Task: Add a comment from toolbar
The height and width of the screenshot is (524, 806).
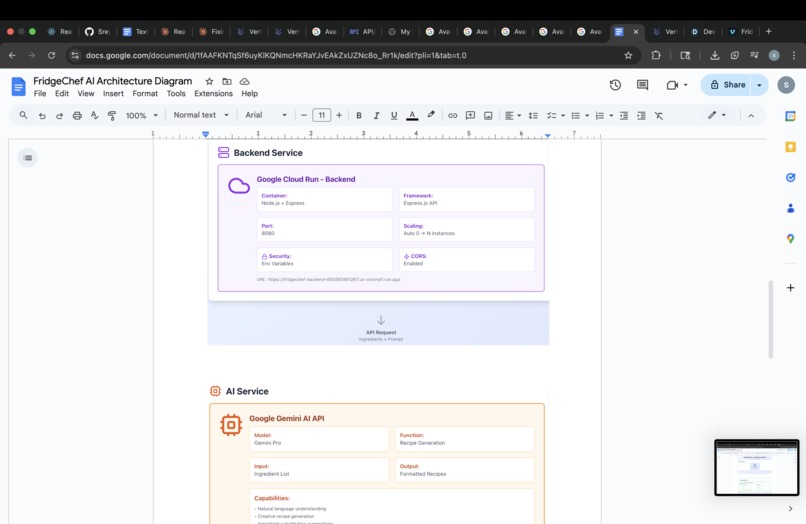Action: 470,116
